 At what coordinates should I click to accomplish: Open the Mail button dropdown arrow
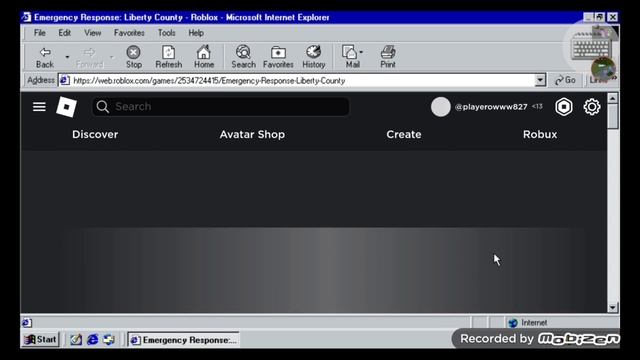[361, 52]
